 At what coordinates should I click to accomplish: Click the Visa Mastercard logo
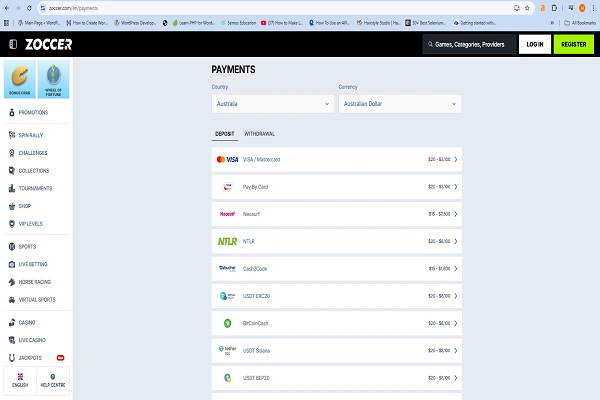click(227, 159)
